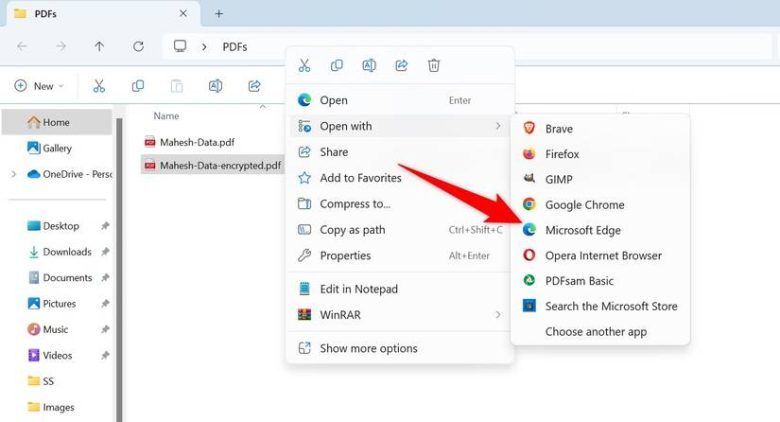Select Home in navigation pane
The width and height of the screenshot is (780, 422).
point(57,122)
